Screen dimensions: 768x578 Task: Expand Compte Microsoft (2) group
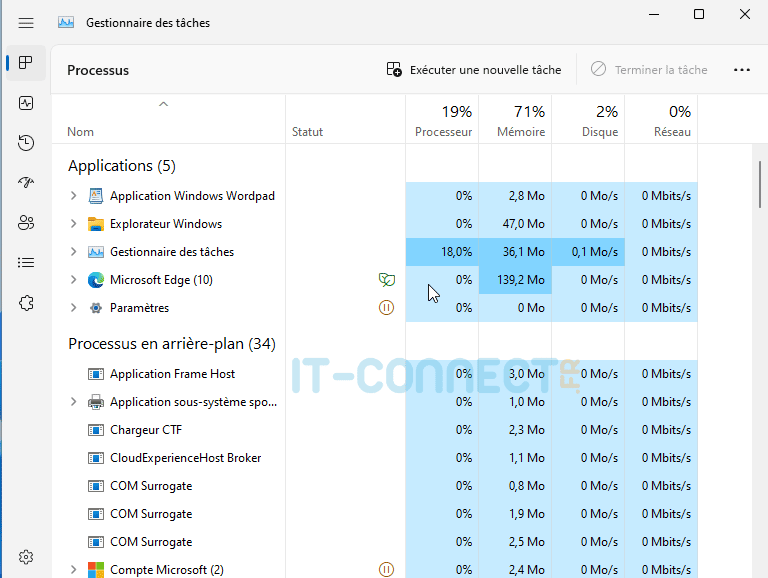[73, 570]
